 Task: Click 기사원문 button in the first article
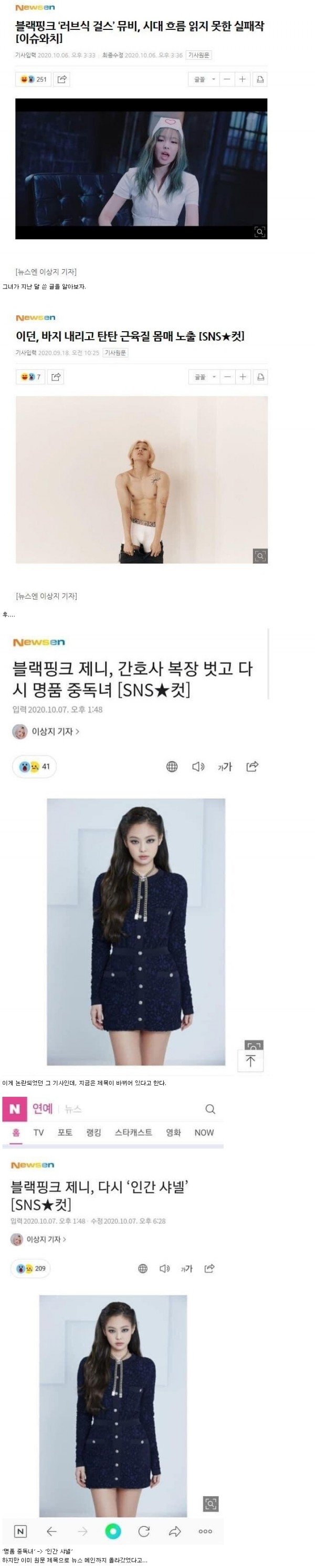click(x=198, y=55)
